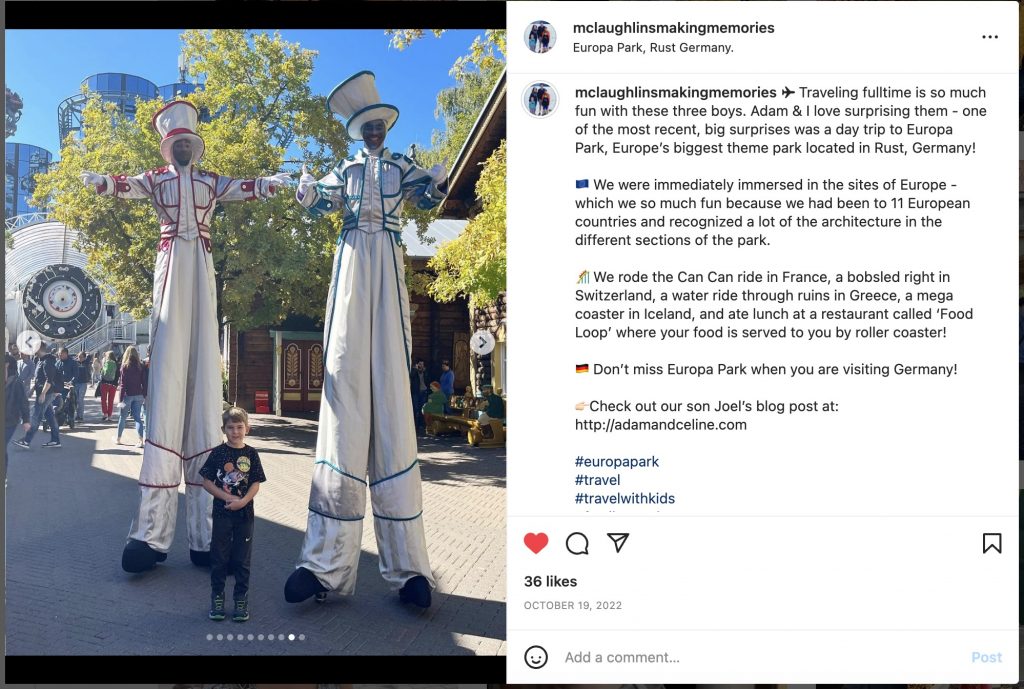The height and width of the screenshot is (689, 1024).
Task: Open Europa Park, Rust Germany location
Action: pos(653,48)
